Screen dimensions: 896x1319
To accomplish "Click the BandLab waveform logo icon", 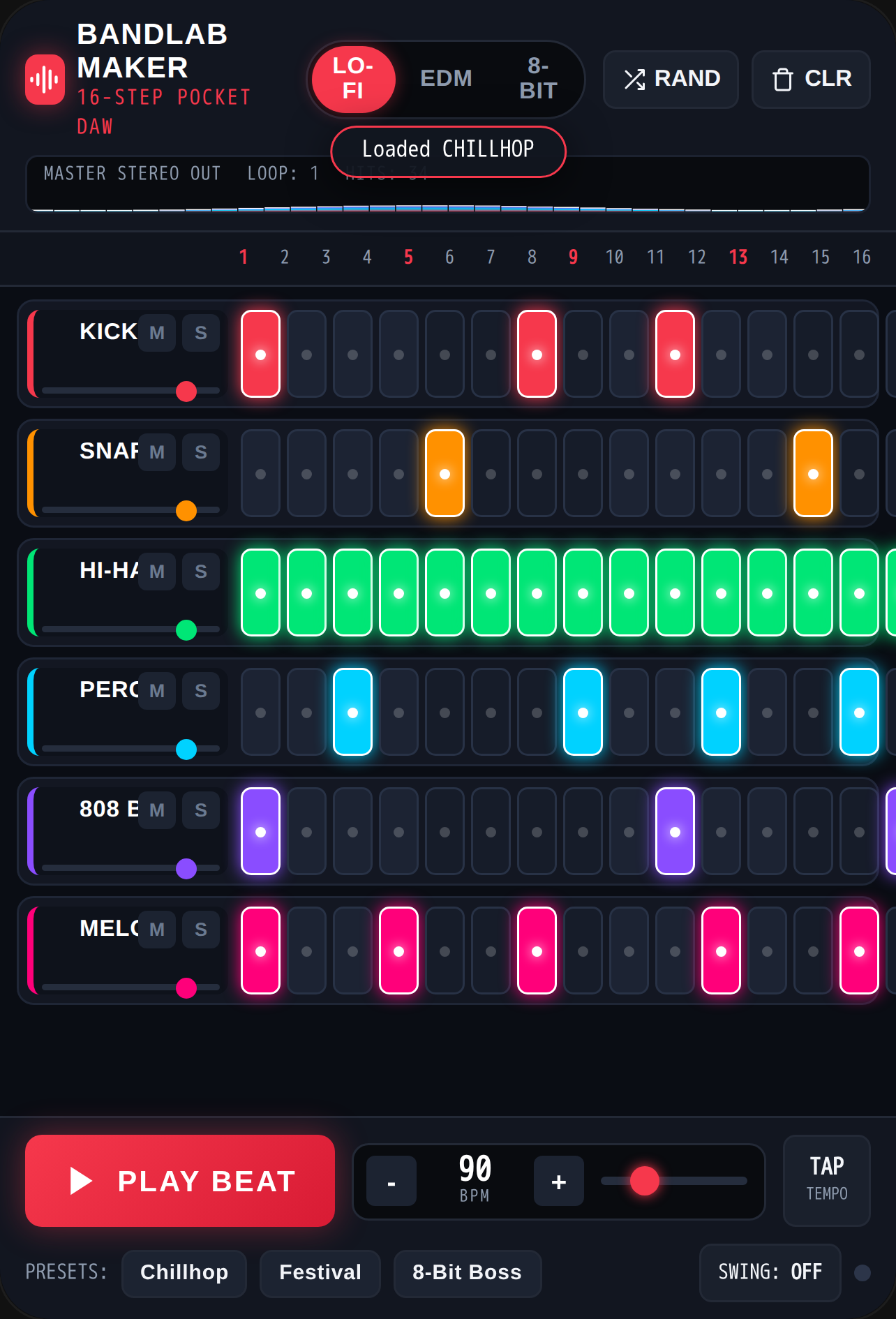I will coord(45,80).
